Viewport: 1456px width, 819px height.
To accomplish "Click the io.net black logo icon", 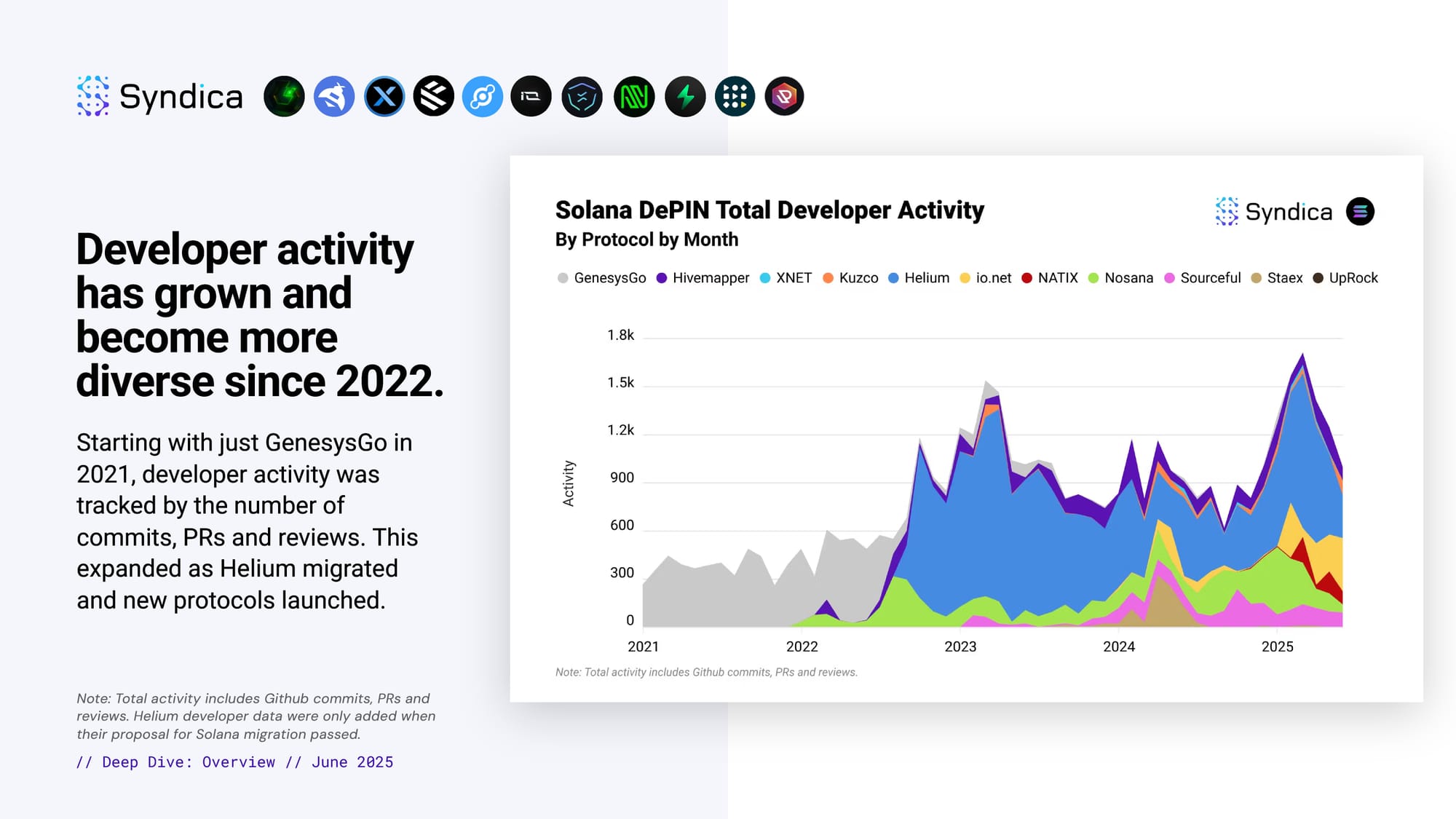I will [531, 96].
